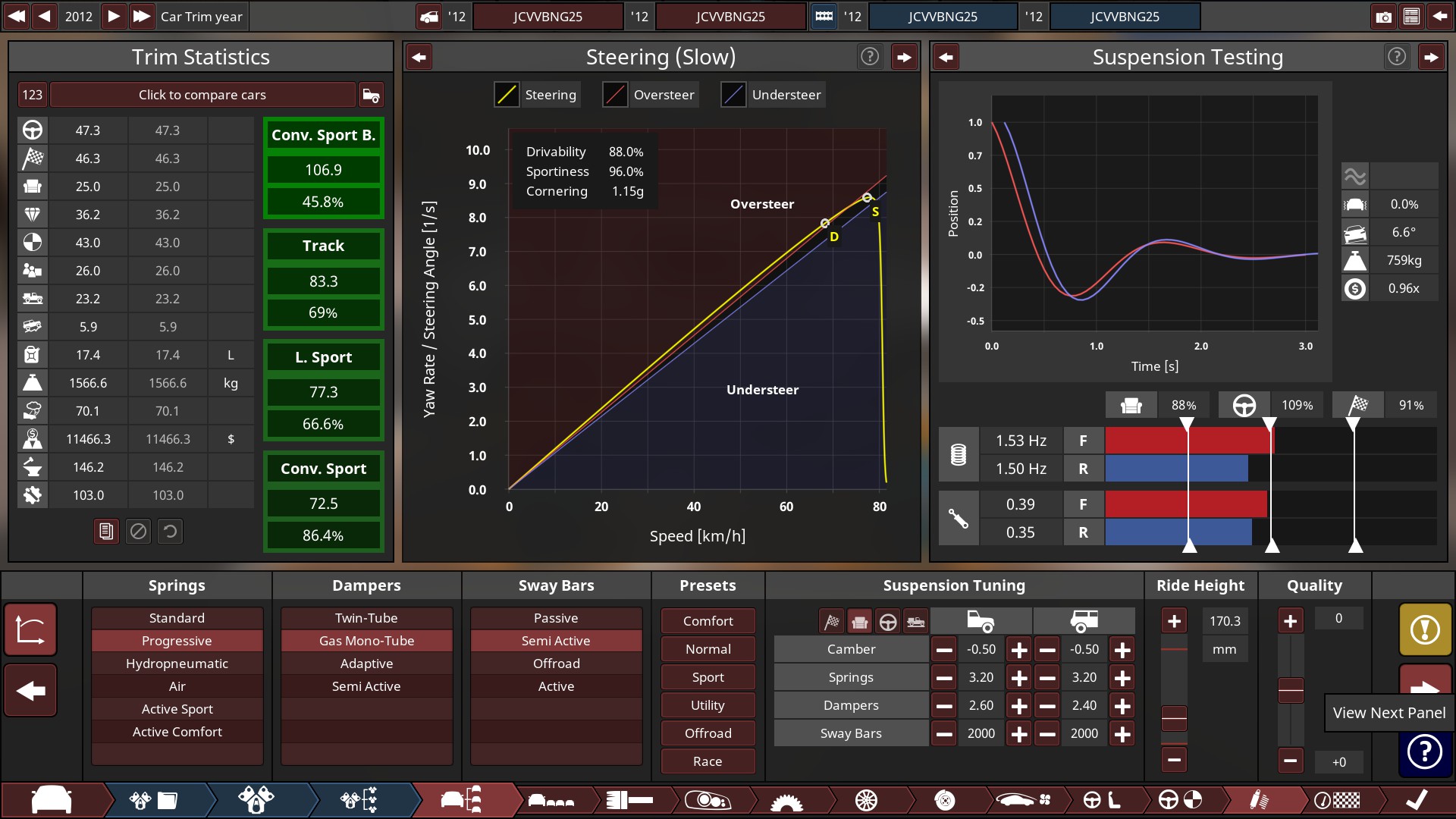Toggle the red Oversteer legend line
Viewport: 1456px width, 819px height.
(615, 95)
